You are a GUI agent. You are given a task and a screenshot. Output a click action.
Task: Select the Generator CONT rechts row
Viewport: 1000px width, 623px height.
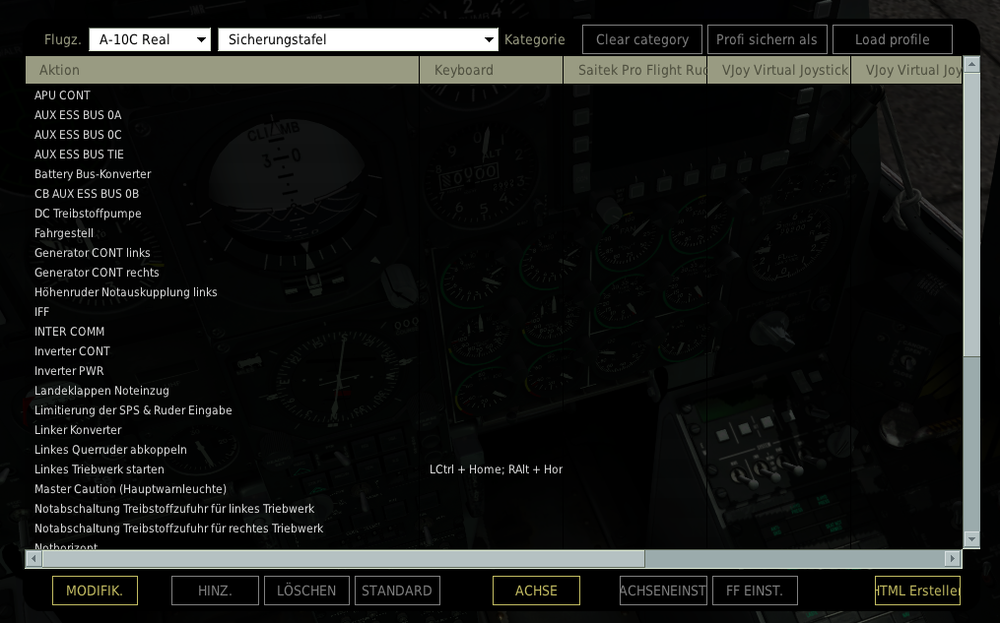point(494,272)
